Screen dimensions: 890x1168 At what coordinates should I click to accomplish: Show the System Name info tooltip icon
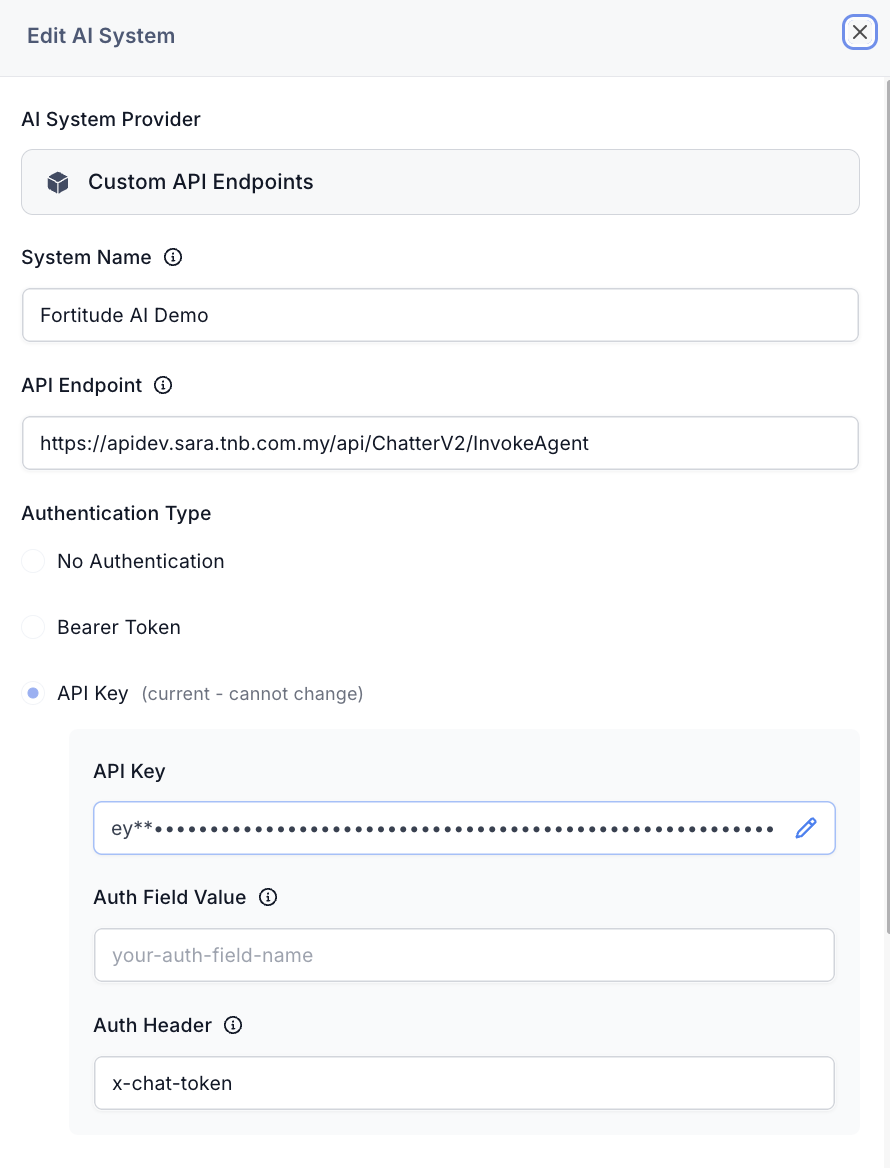click(x=173, y=257)
